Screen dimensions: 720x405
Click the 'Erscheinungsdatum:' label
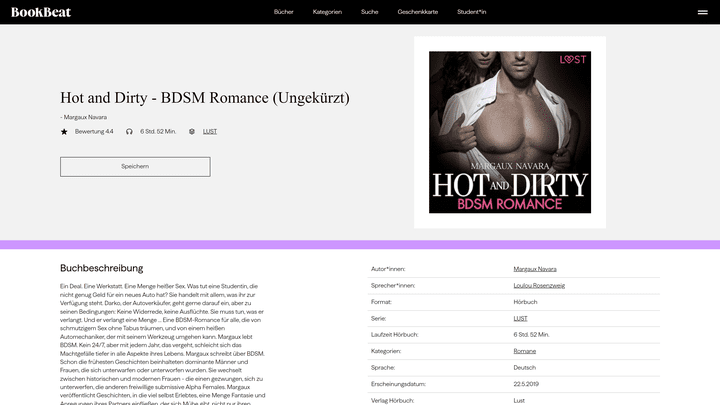(x=398, y=384)
